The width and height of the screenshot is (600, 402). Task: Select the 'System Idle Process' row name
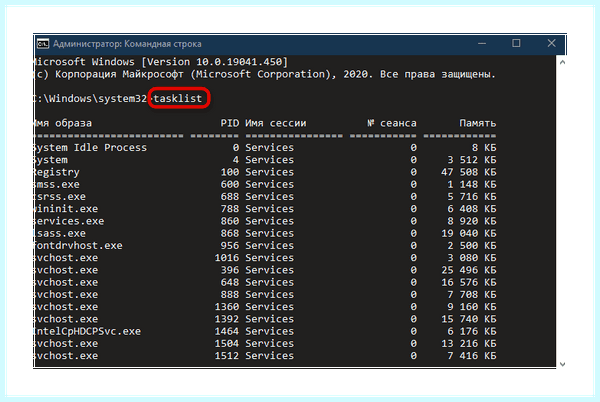[90, 148]
